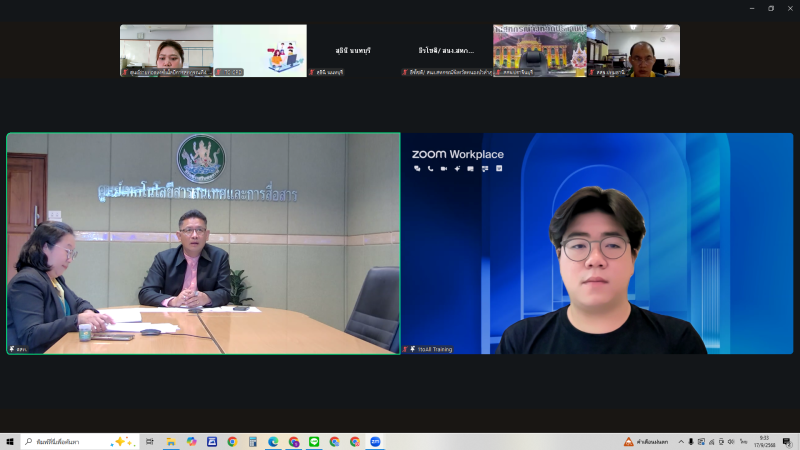Launch Microsoft Edge from taskbar
The image size is (800, 450).
(273, 441)
